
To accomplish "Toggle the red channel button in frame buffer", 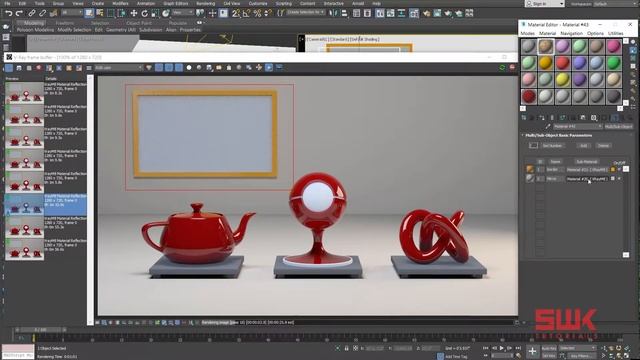I will click(x=159, y=67).
